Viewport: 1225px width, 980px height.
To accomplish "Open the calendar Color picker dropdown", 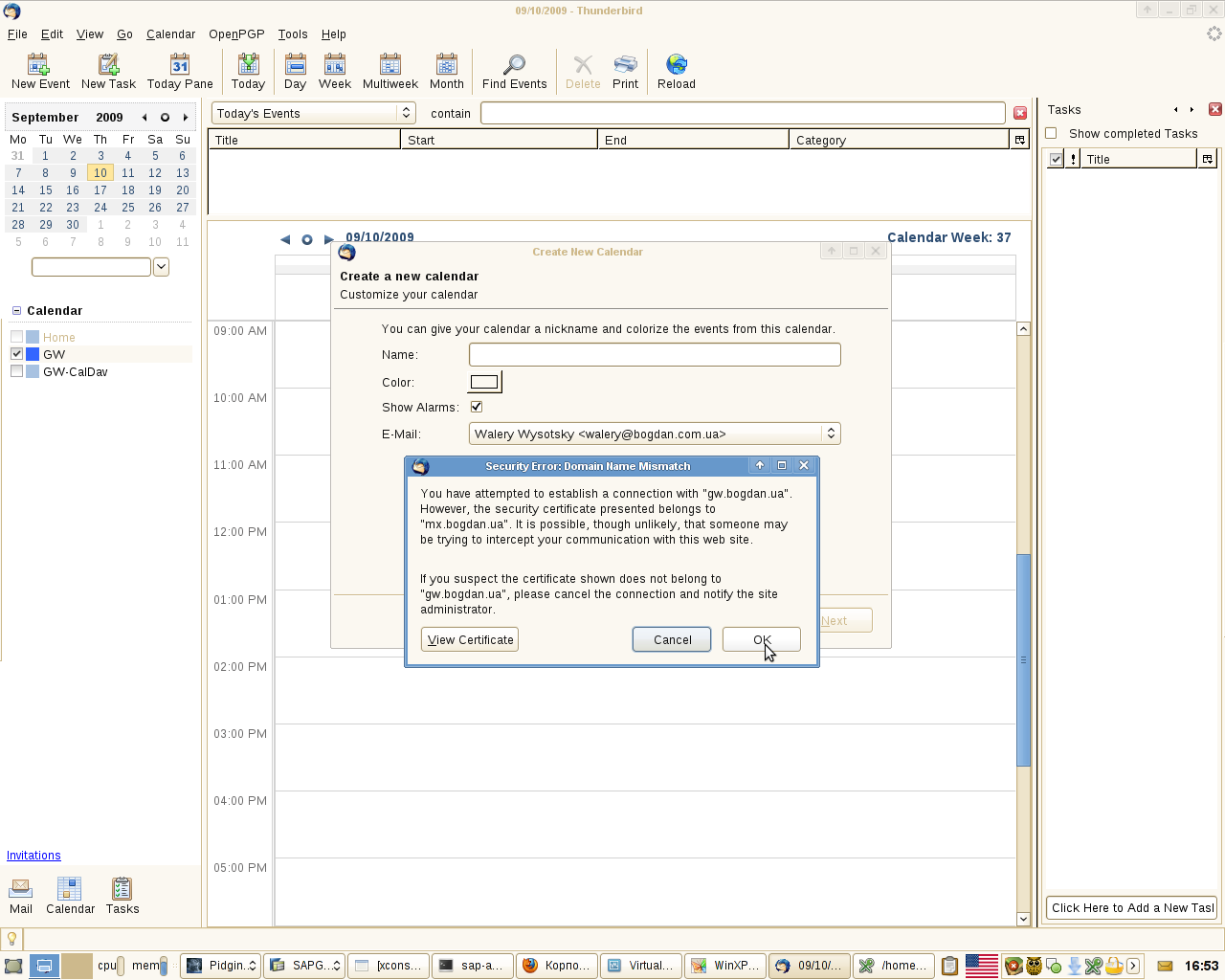I will [x=484, y=382].
